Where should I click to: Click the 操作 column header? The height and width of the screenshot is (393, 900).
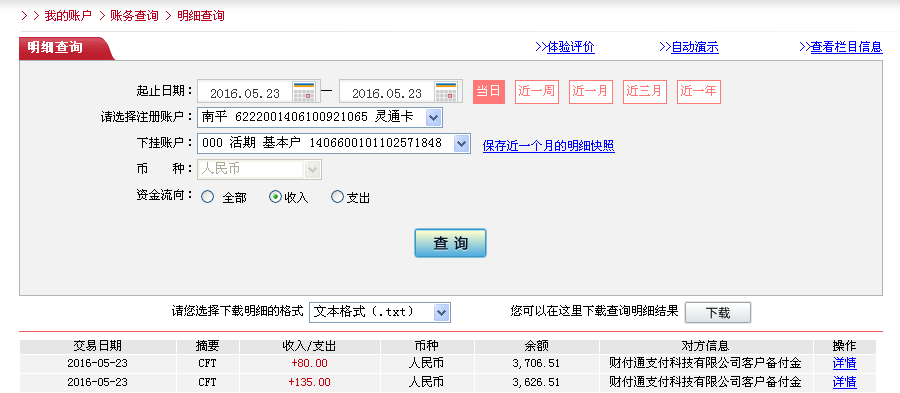click(844, 346)
